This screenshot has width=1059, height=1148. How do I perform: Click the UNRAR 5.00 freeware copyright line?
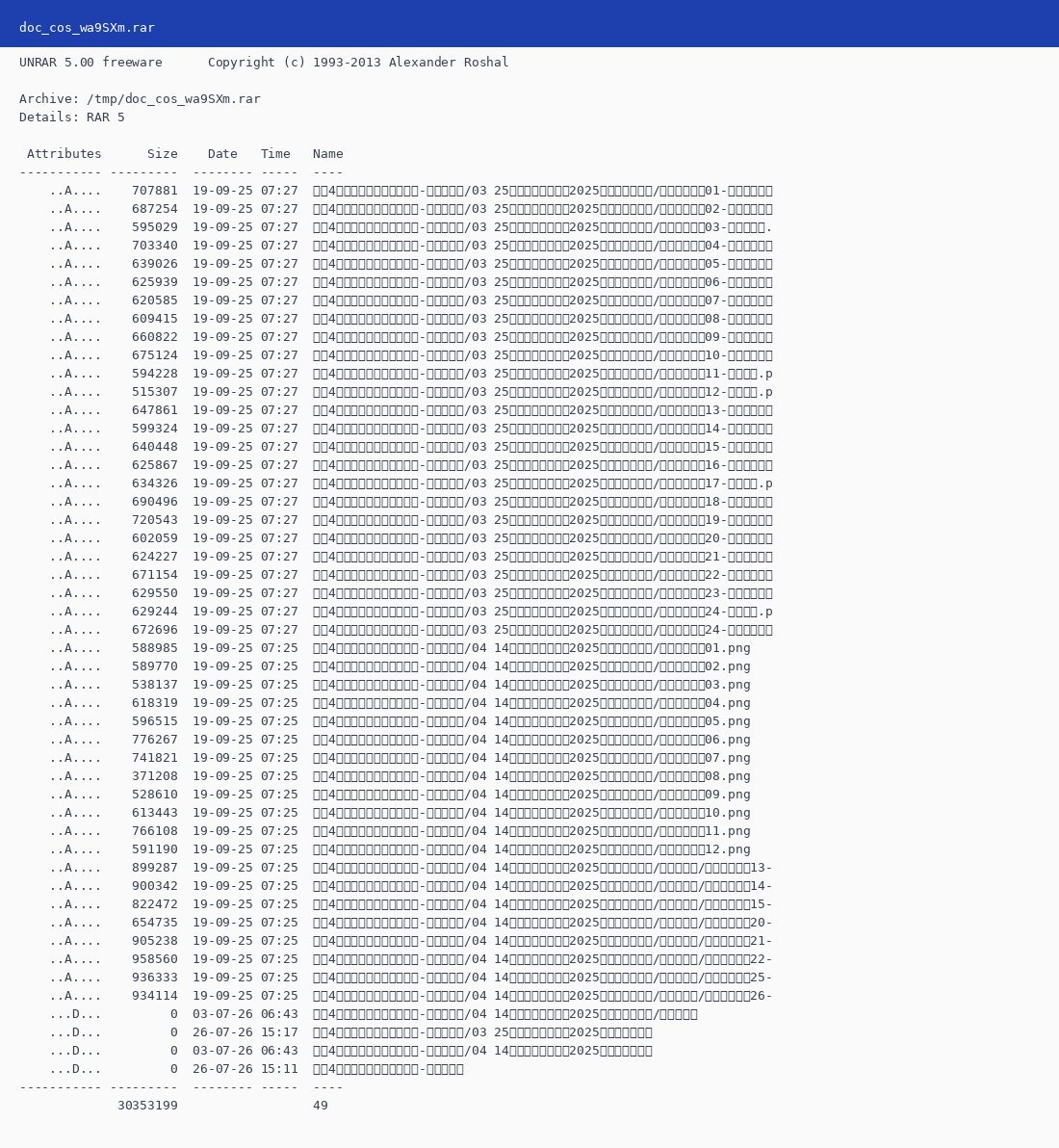[x=264, y=63]
